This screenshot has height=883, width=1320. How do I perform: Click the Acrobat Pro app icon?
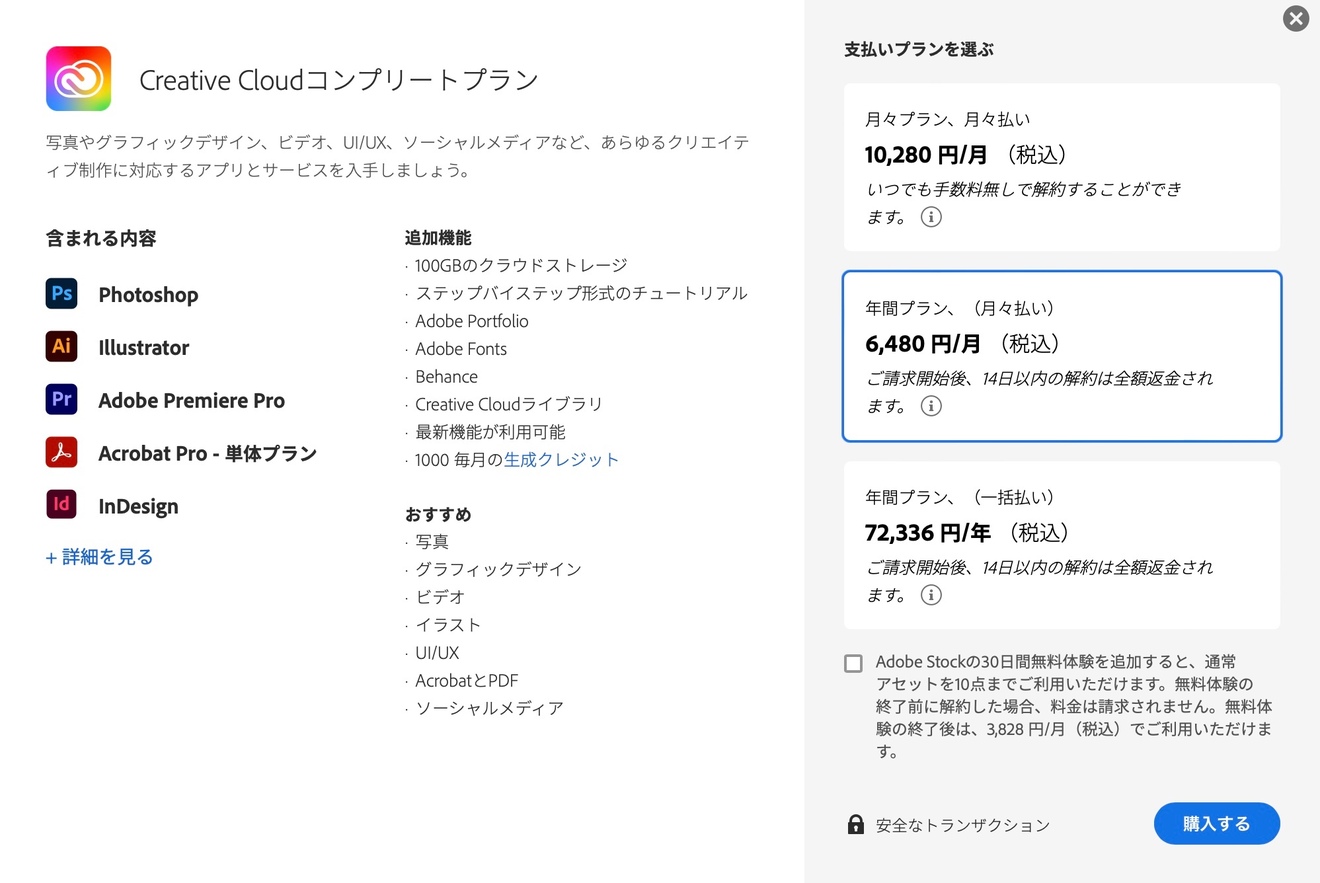click(x=61, y=452)
